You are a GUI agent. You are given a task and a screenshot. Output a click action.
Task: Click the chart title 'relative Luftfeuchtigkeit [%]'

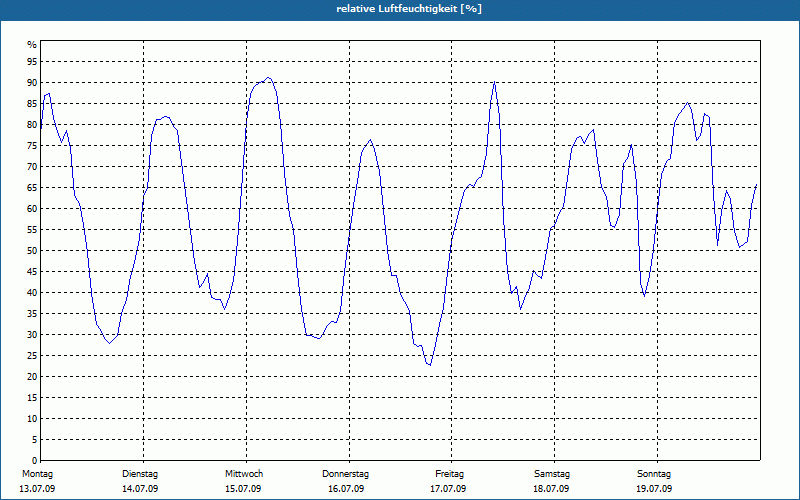click(x=409, y=9)
